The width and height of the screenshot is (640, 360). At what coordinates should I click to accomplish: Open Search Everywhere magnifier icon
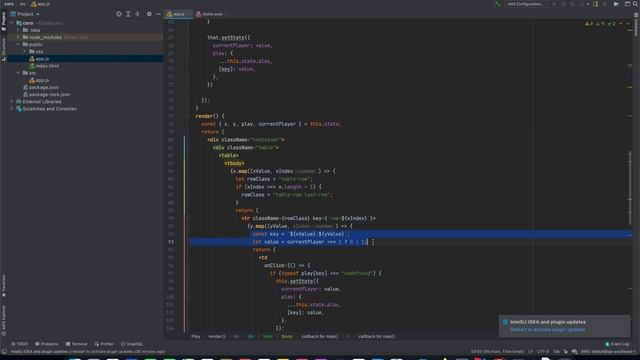pos(635,4)
